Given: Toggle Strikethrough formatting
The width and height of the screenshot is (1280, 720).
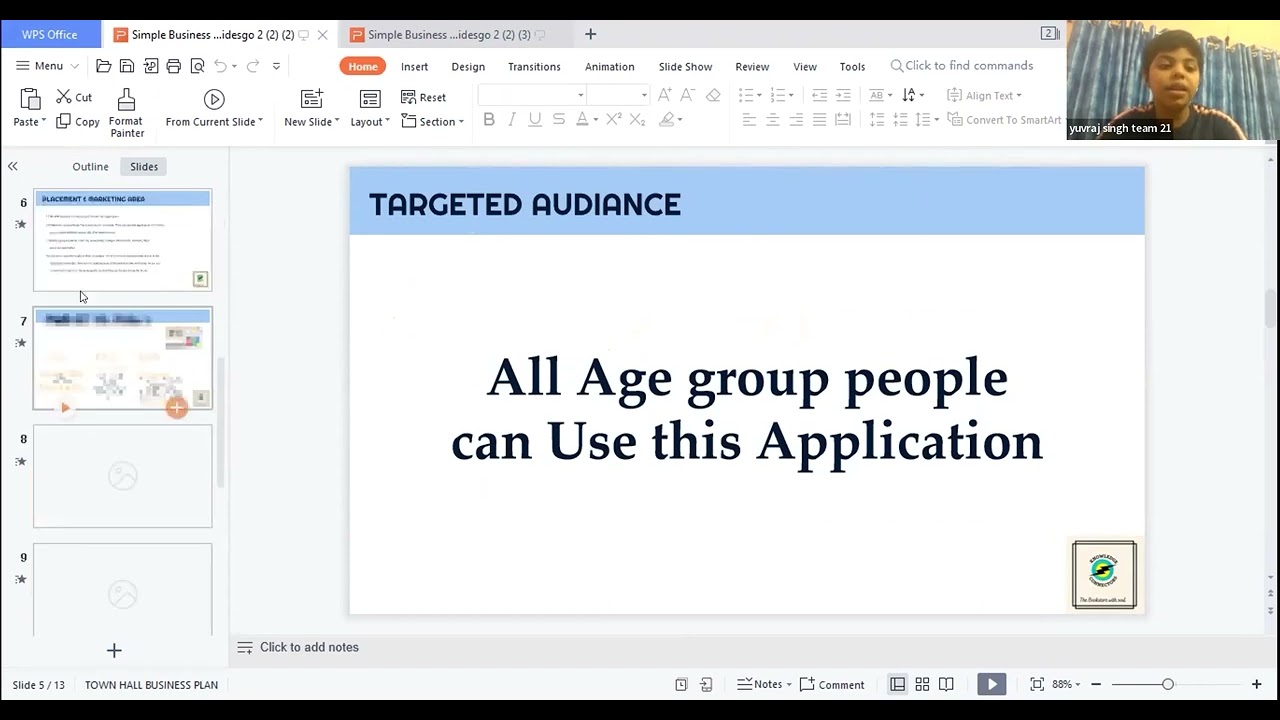Looking at the screenshot, I should 558,120.
